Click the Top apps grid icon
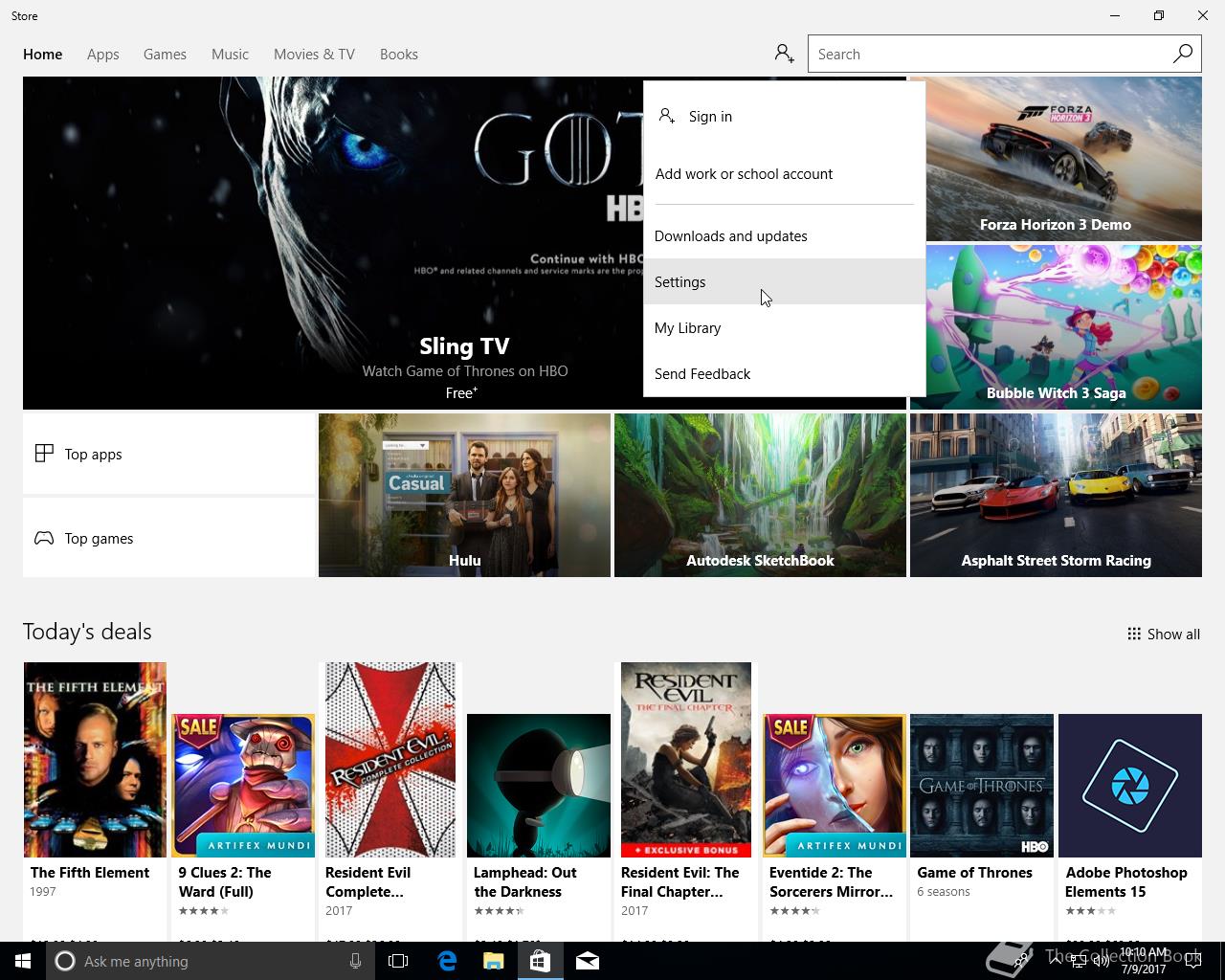 (x=44, y=454)
